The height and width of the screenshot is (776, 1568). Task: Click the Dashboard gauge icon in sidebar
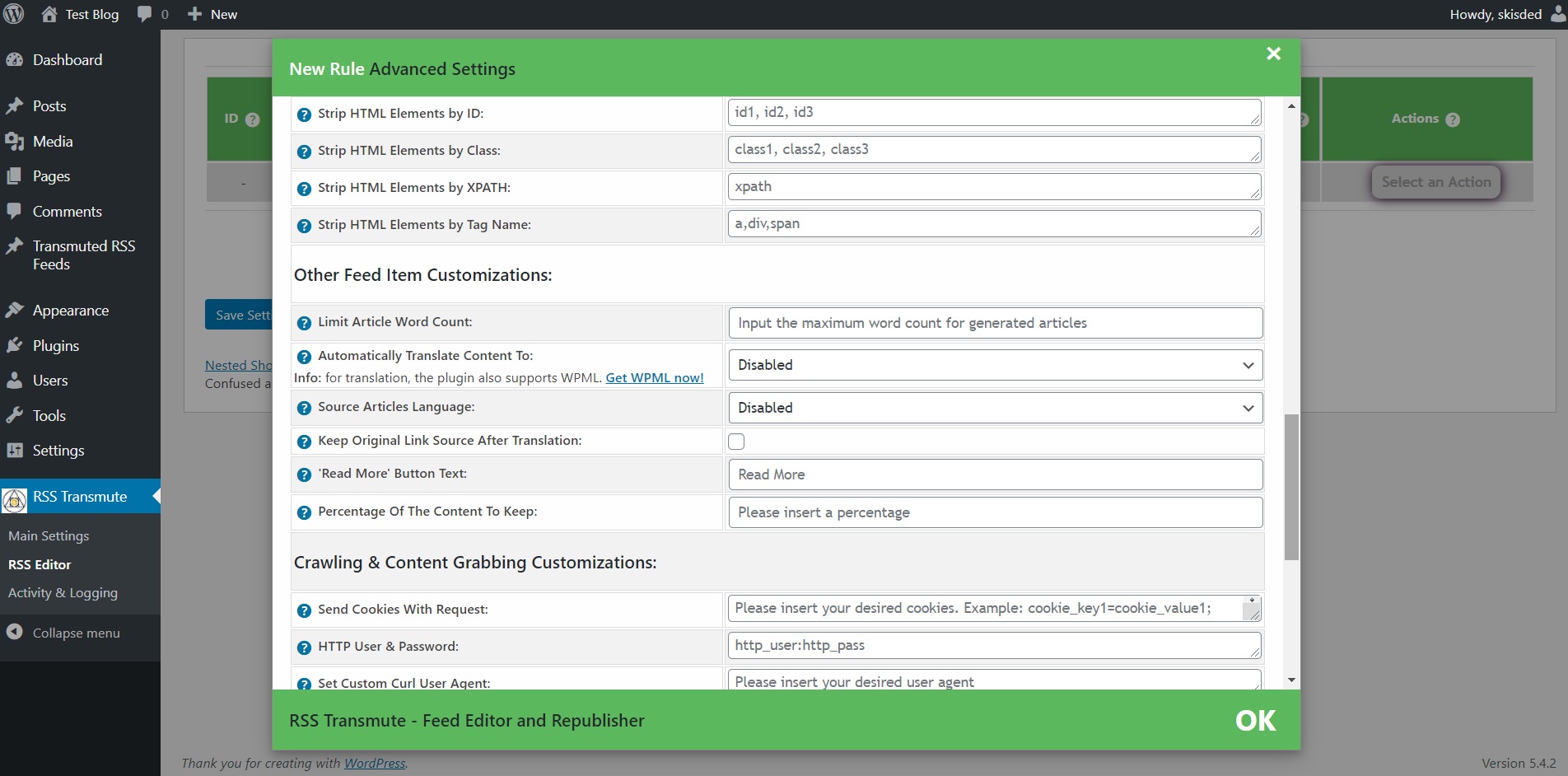pos(14,59)
